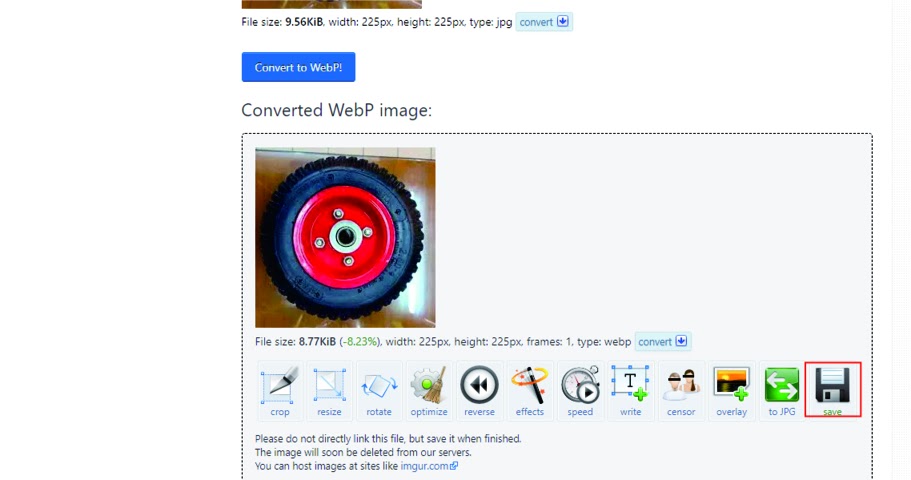Open the imgur.com link
Viewport: 911px width, 480px height.
429,466
